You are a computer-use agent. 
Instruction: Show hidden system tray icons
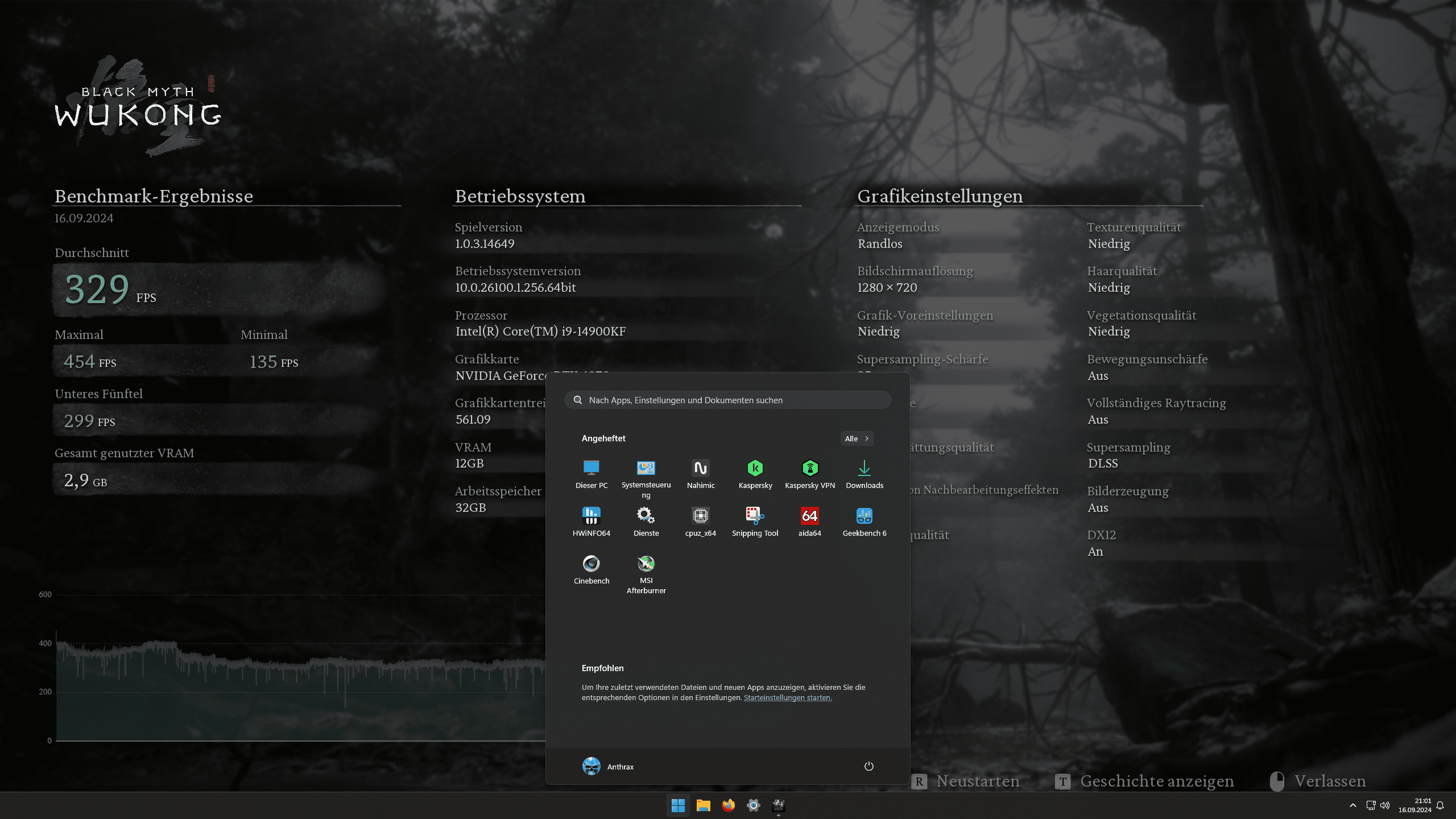tap(1353, 805)
